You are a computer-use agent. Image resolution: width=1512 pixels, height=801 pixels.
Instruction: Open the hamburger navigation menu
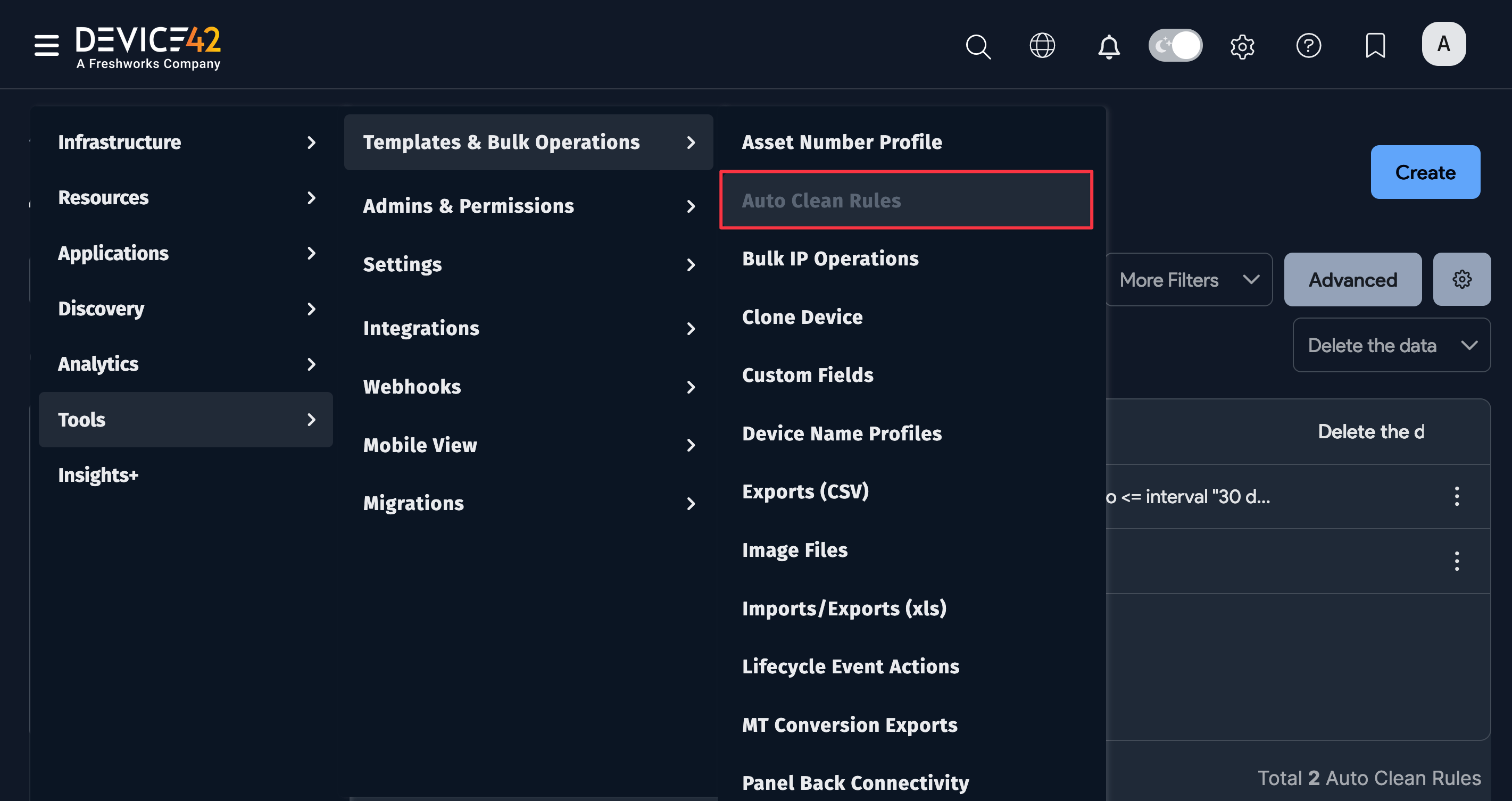coord(46,45)
